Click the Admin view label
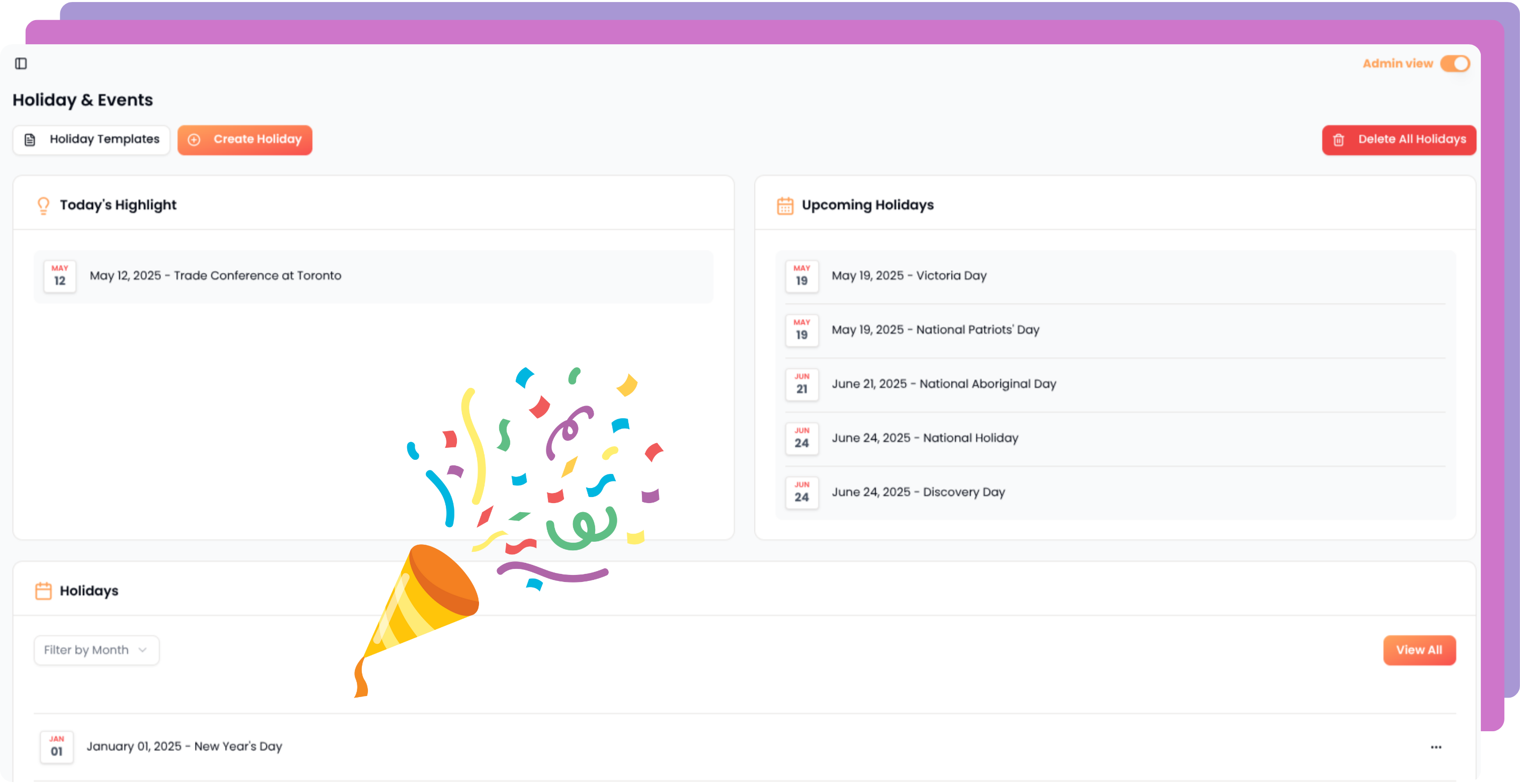The width and height of the screenshot is (1520, 784). point(1397,64)
